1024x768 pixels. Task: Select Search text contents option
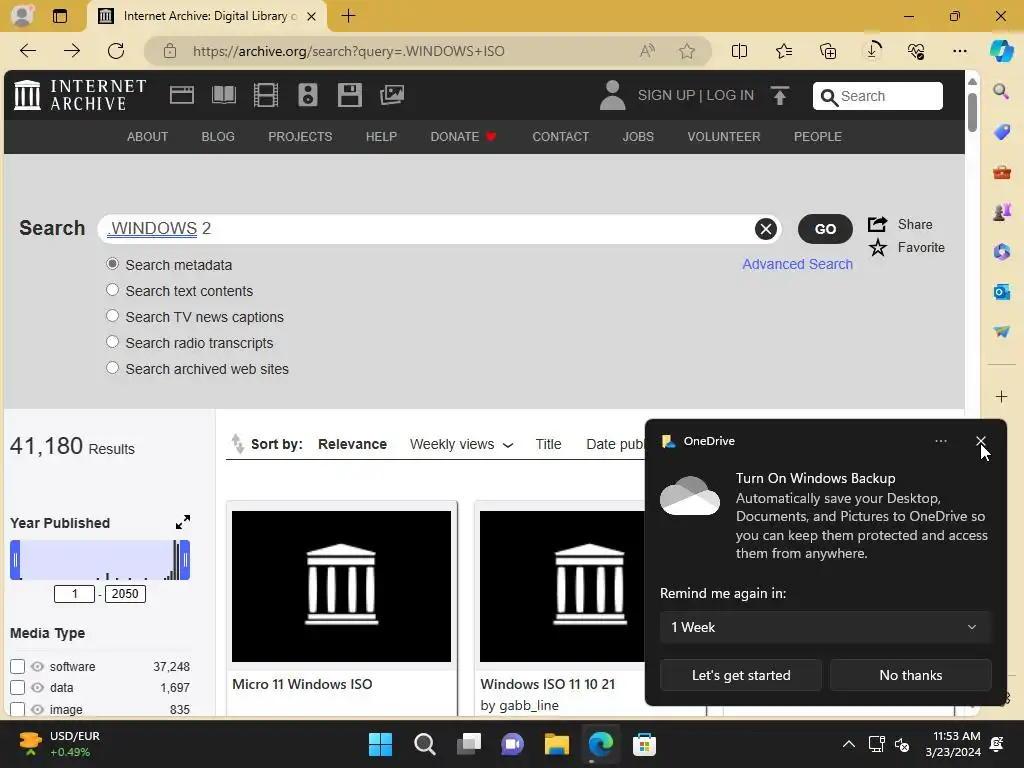click(112, 290)
